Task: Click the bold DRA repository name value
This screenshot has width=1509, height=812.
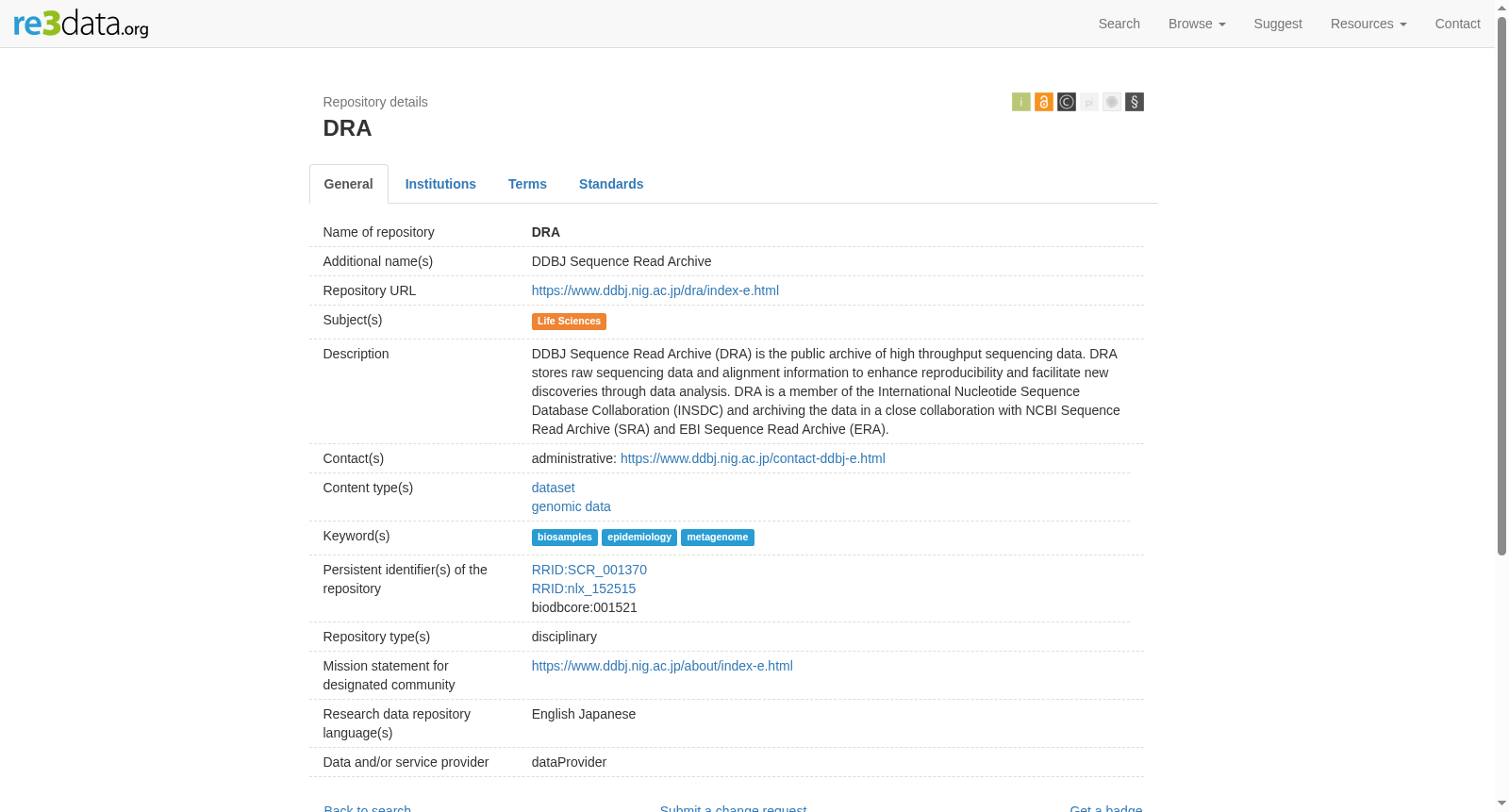Action: click(546, 232)
